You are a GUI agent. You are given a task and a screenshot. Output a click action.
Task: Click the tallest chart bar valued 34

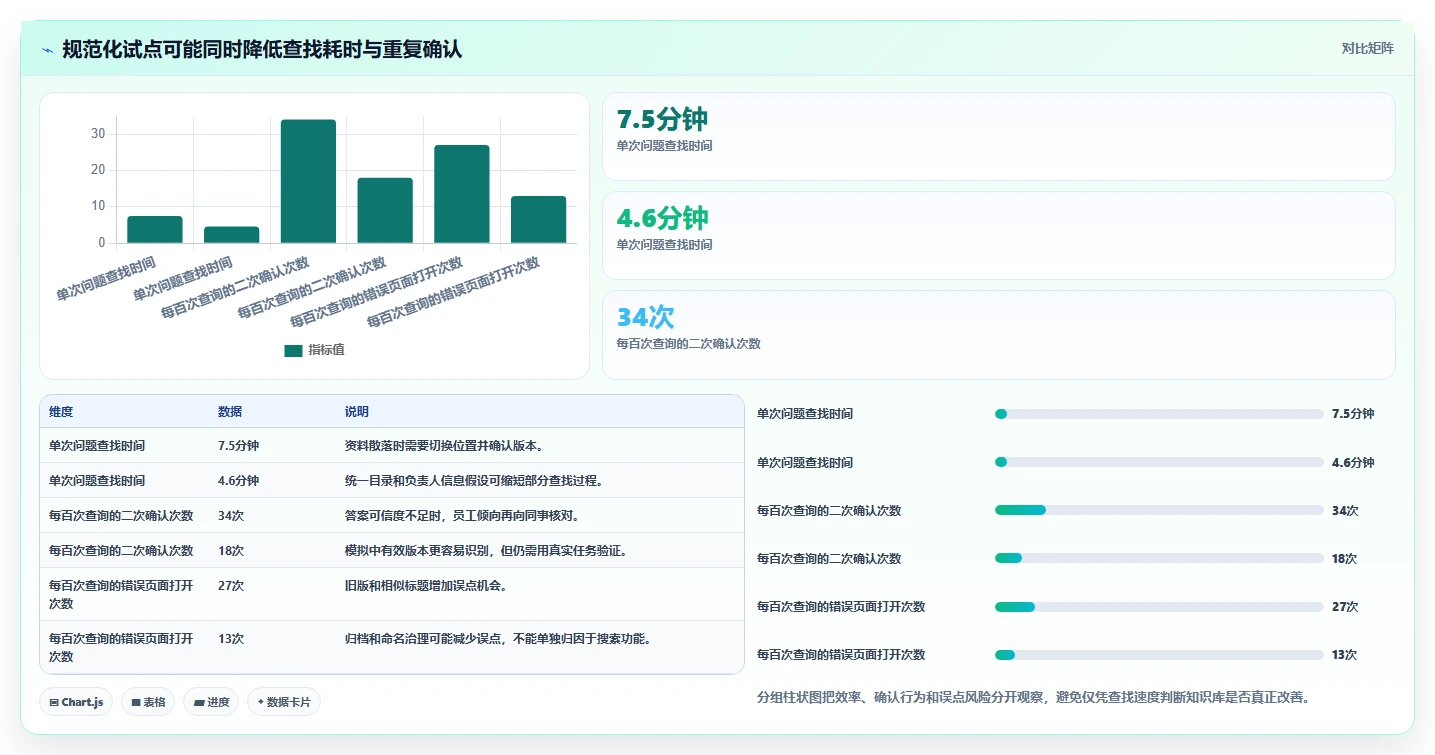tap(308, 181)
